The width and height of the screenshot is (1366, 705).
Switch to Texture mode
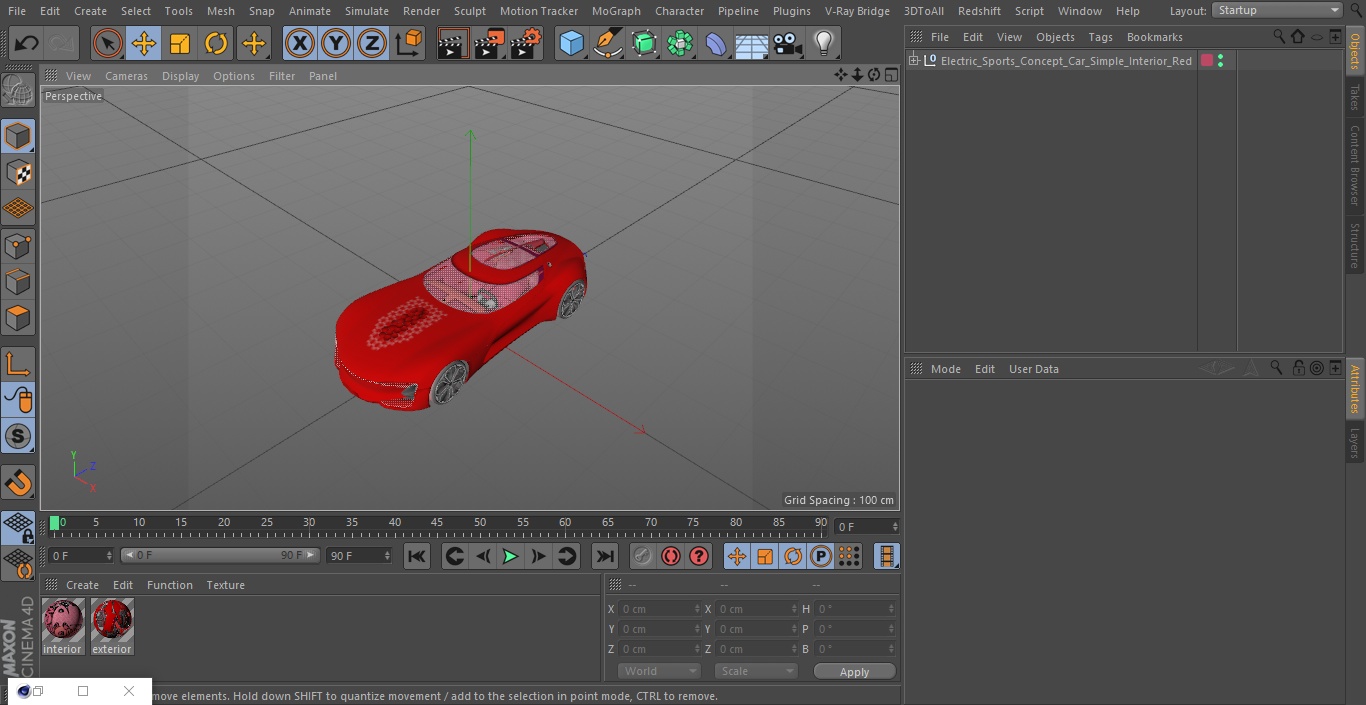pos(18,173)
